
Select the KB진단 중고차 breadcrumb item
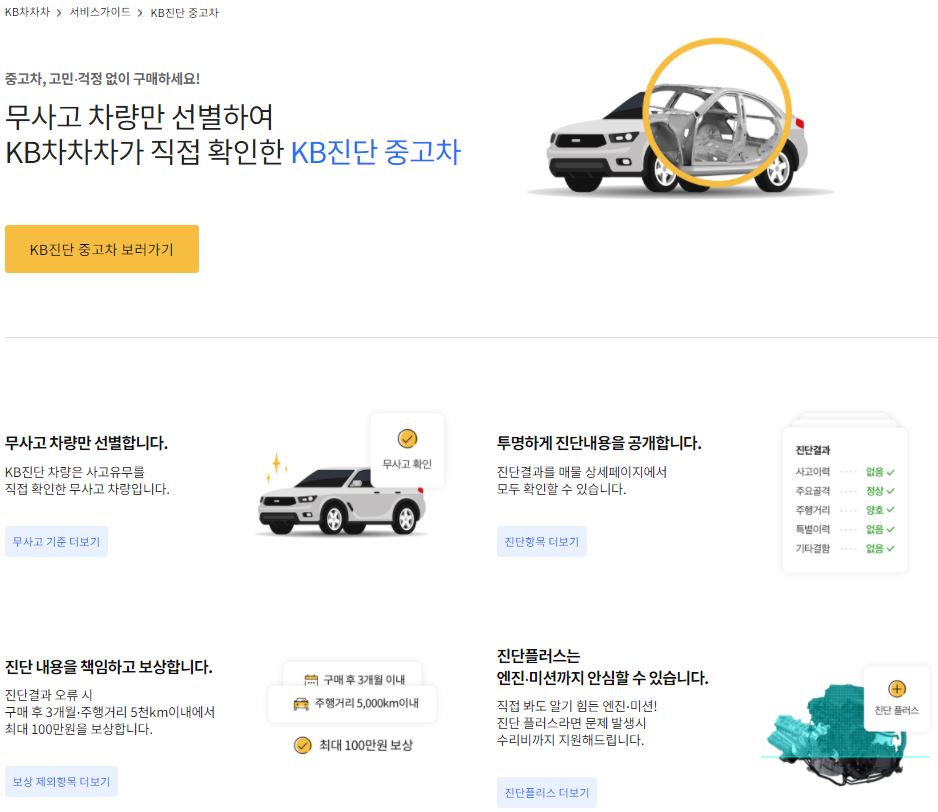pyautogui.click(x=184, y=13)
